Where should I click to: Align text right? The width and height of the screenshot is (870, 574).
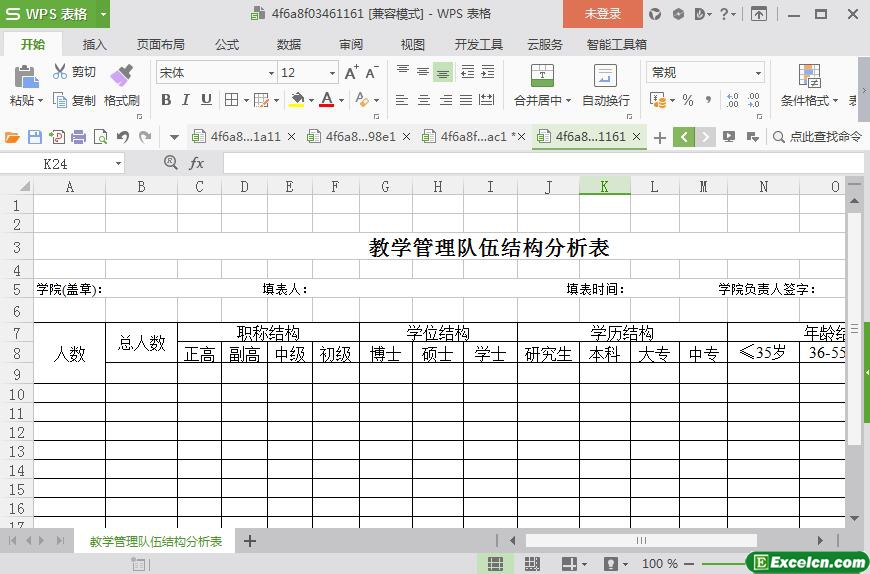446,100
